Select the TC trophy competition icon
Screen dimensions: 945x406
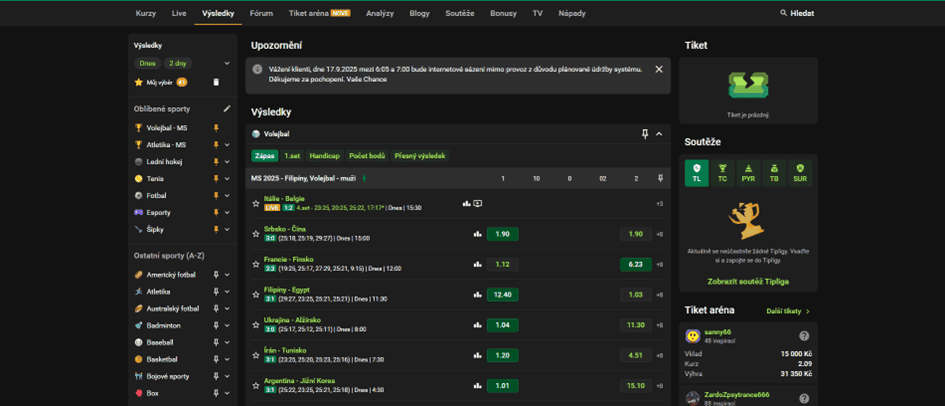pyautogui.click(x=723, y=173)
